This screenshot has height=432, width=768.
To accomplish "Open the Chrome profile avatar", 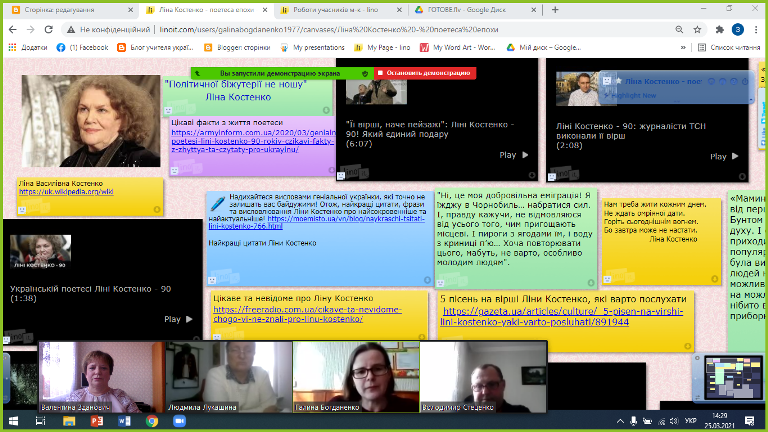I will tap(738, 29).
